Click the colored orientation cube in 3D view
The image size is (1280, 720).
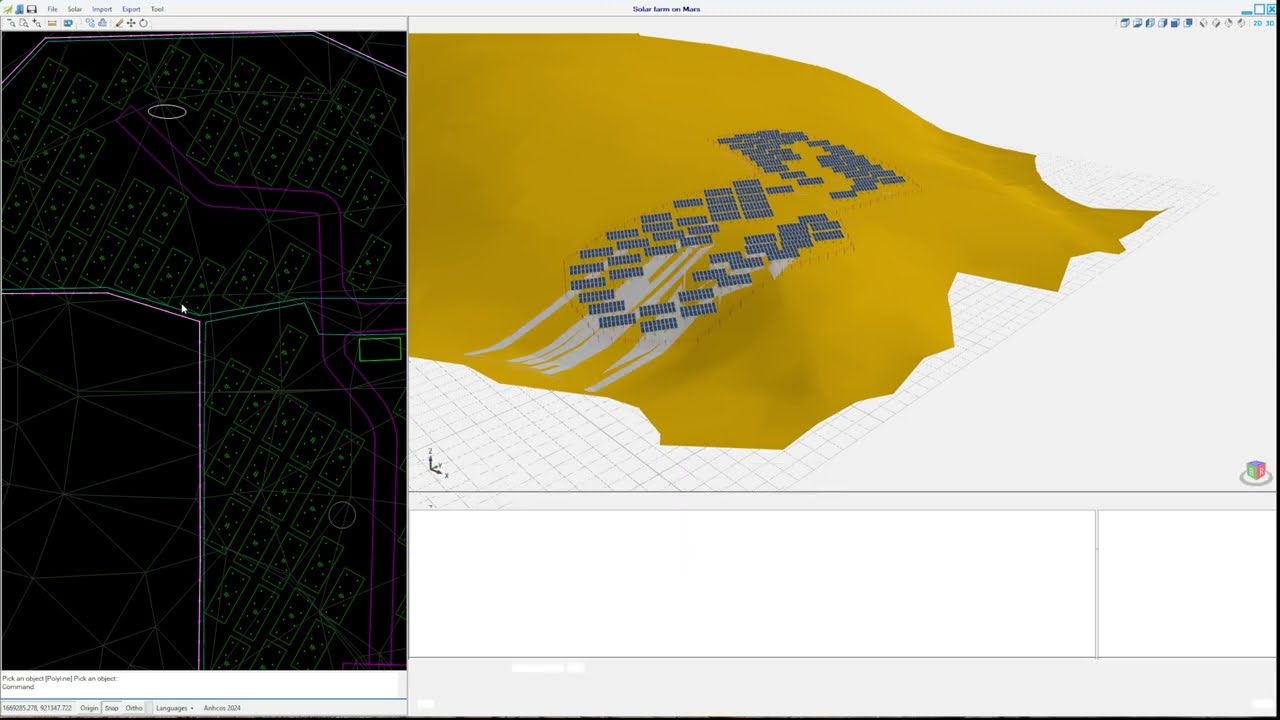coord(1256,472)
